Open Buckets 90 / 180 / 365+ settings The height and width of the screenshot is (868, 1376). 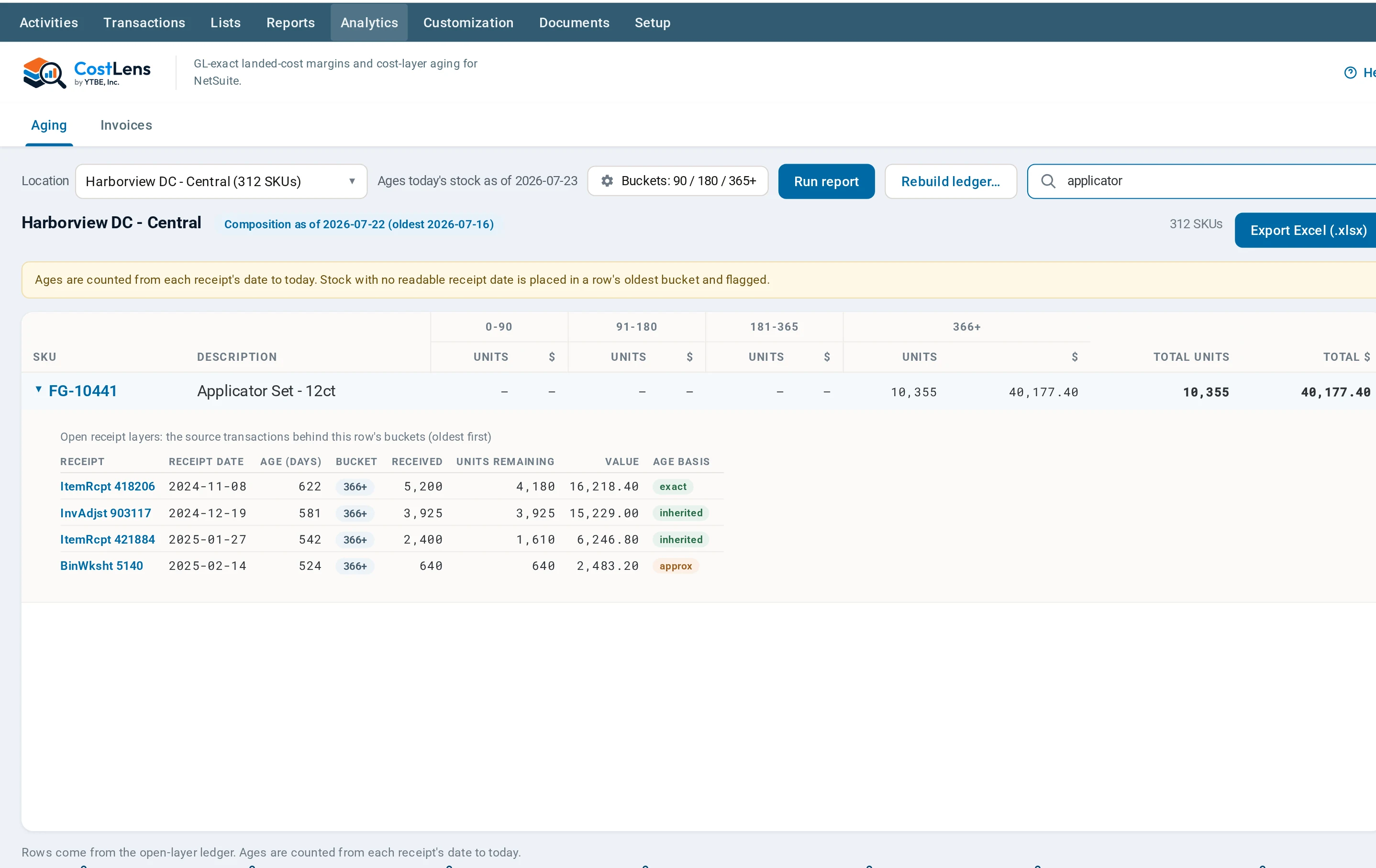pyautogui.click(x=678, y=181)
